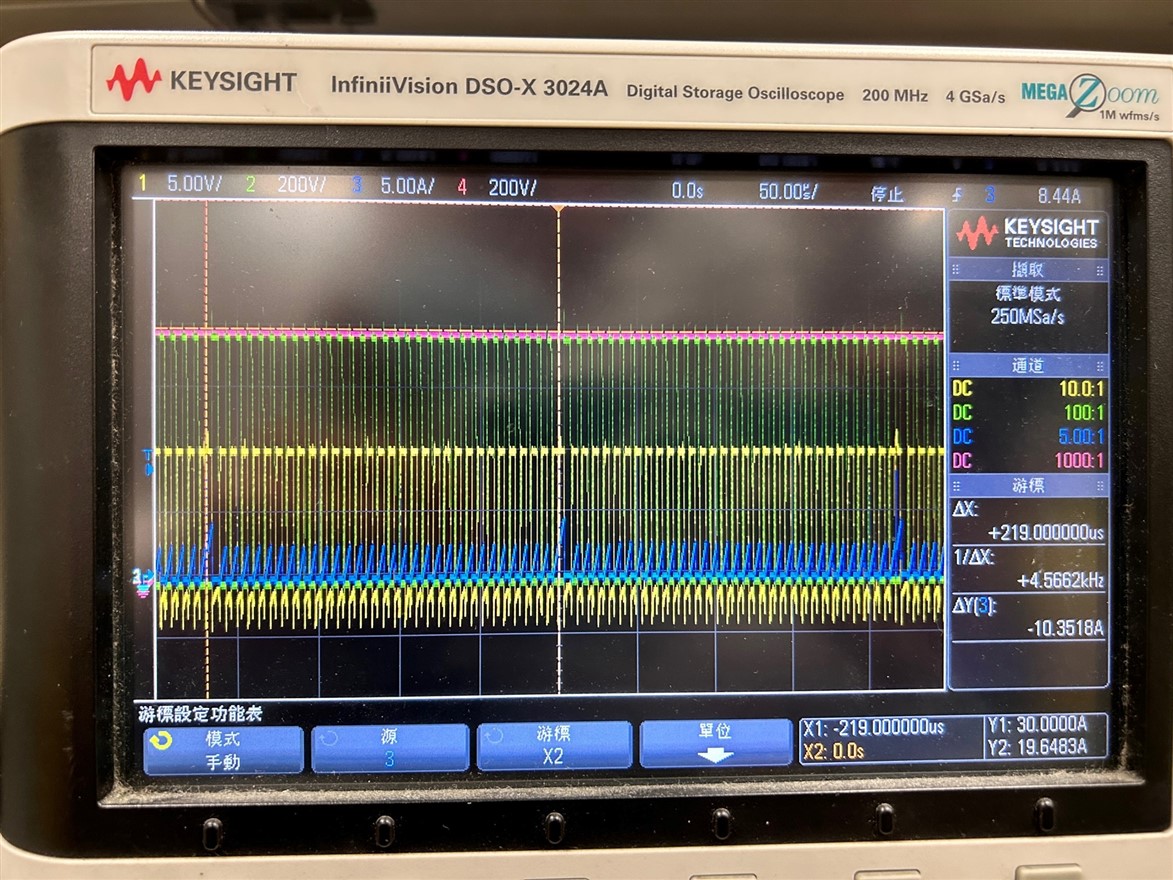Click the Y1 30.0000A cursor value
The height and width of the screenshot is (880, 1173).
1037,724
